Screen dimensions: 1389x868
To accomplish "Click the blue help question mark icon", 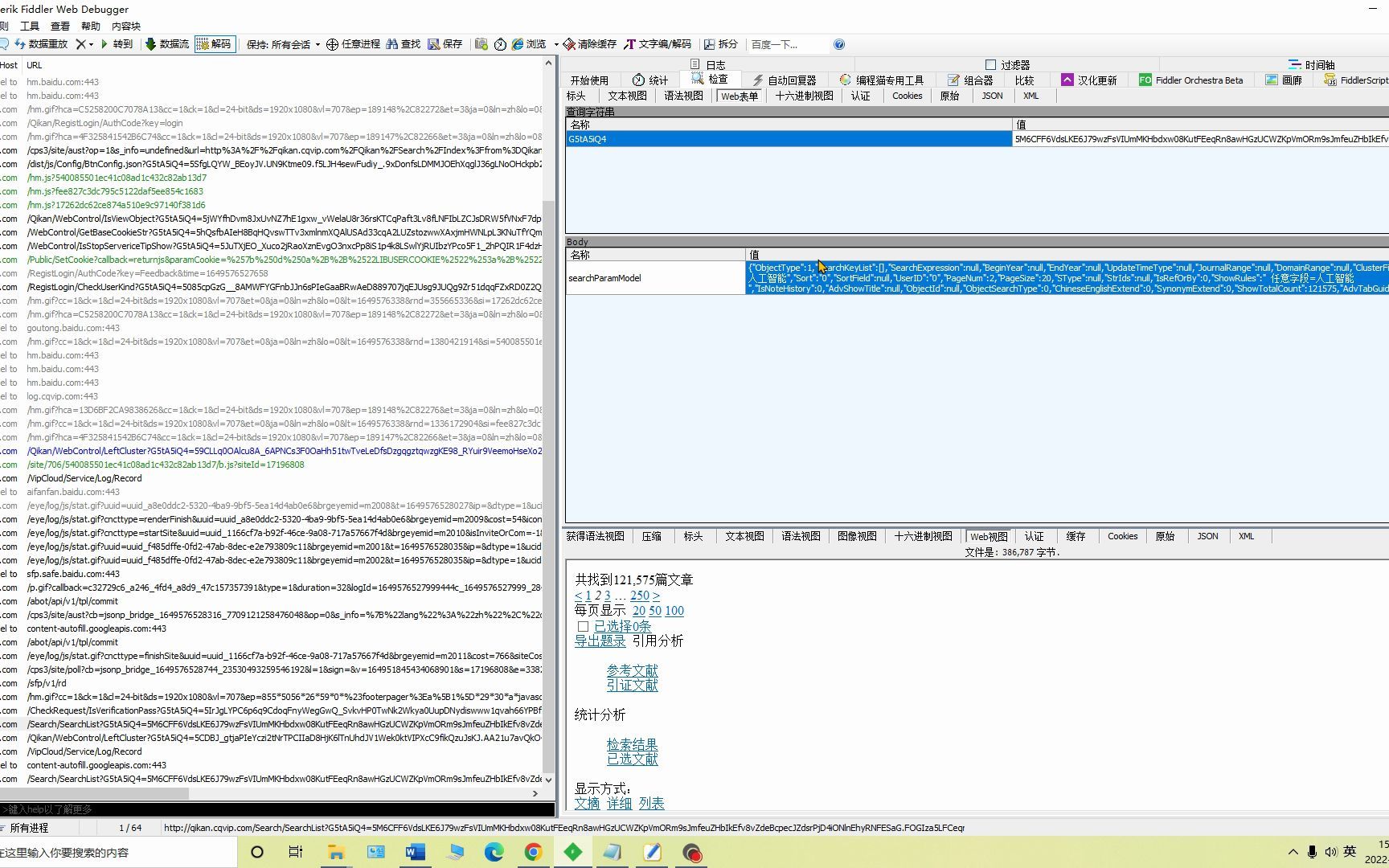I will 839,44.
